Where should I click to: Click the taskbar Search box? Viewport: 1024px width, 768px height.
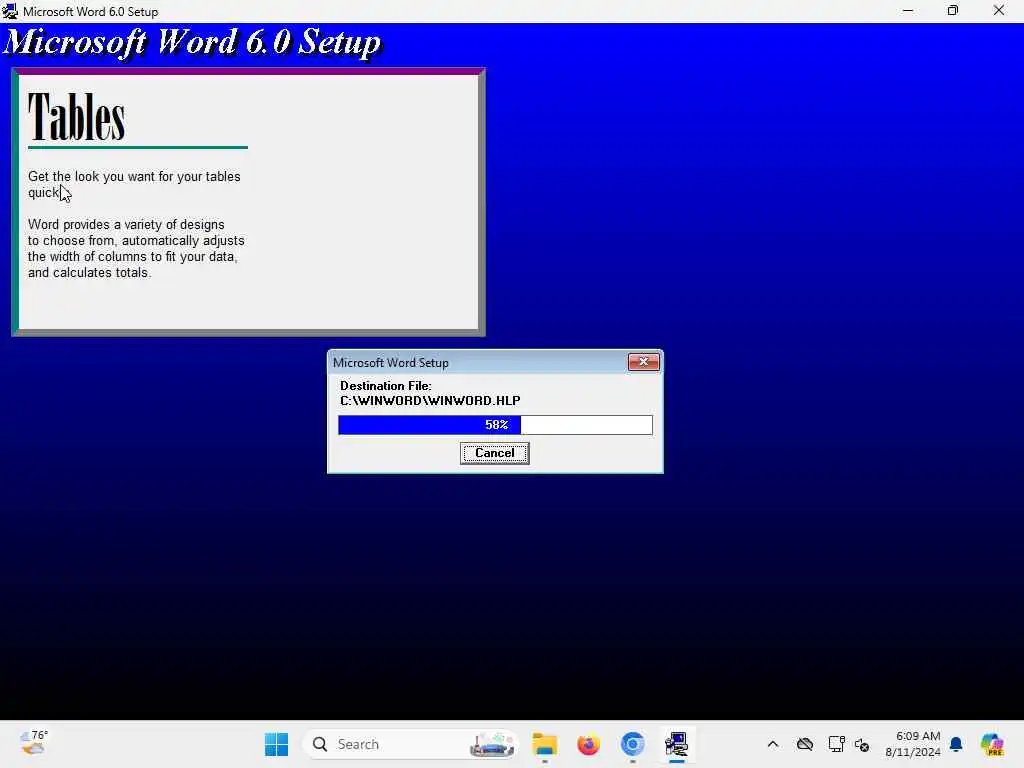point(410,744)
